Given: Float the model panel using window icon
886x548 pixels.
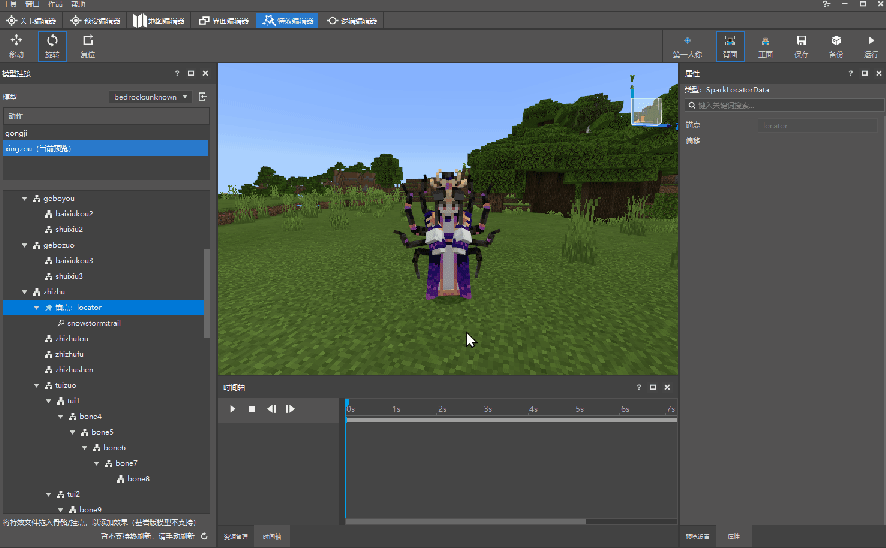Looking at the screenshot, I should (x=191, y=73).
